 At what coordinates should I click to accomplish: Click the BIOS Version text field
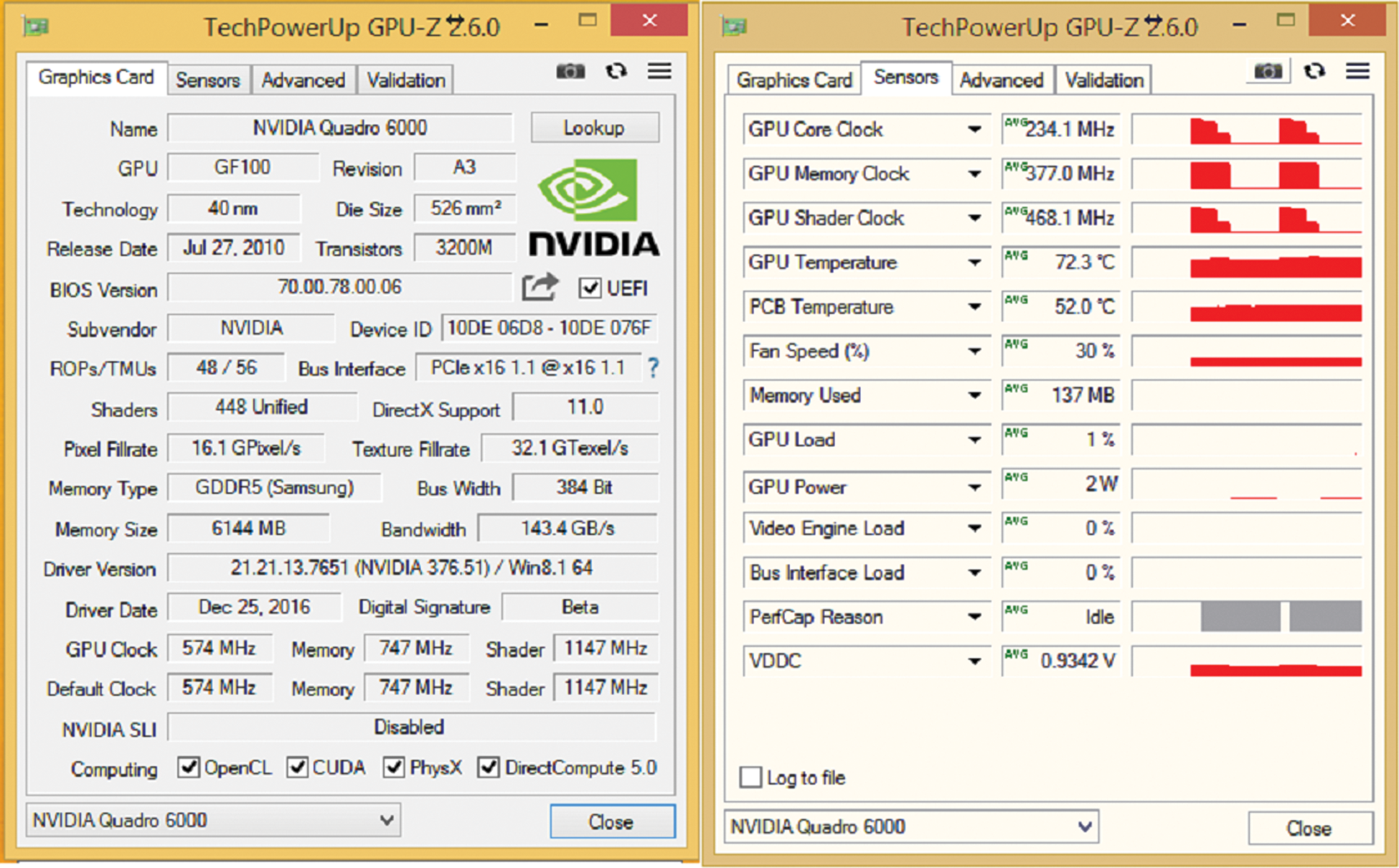tap(339, 288)
